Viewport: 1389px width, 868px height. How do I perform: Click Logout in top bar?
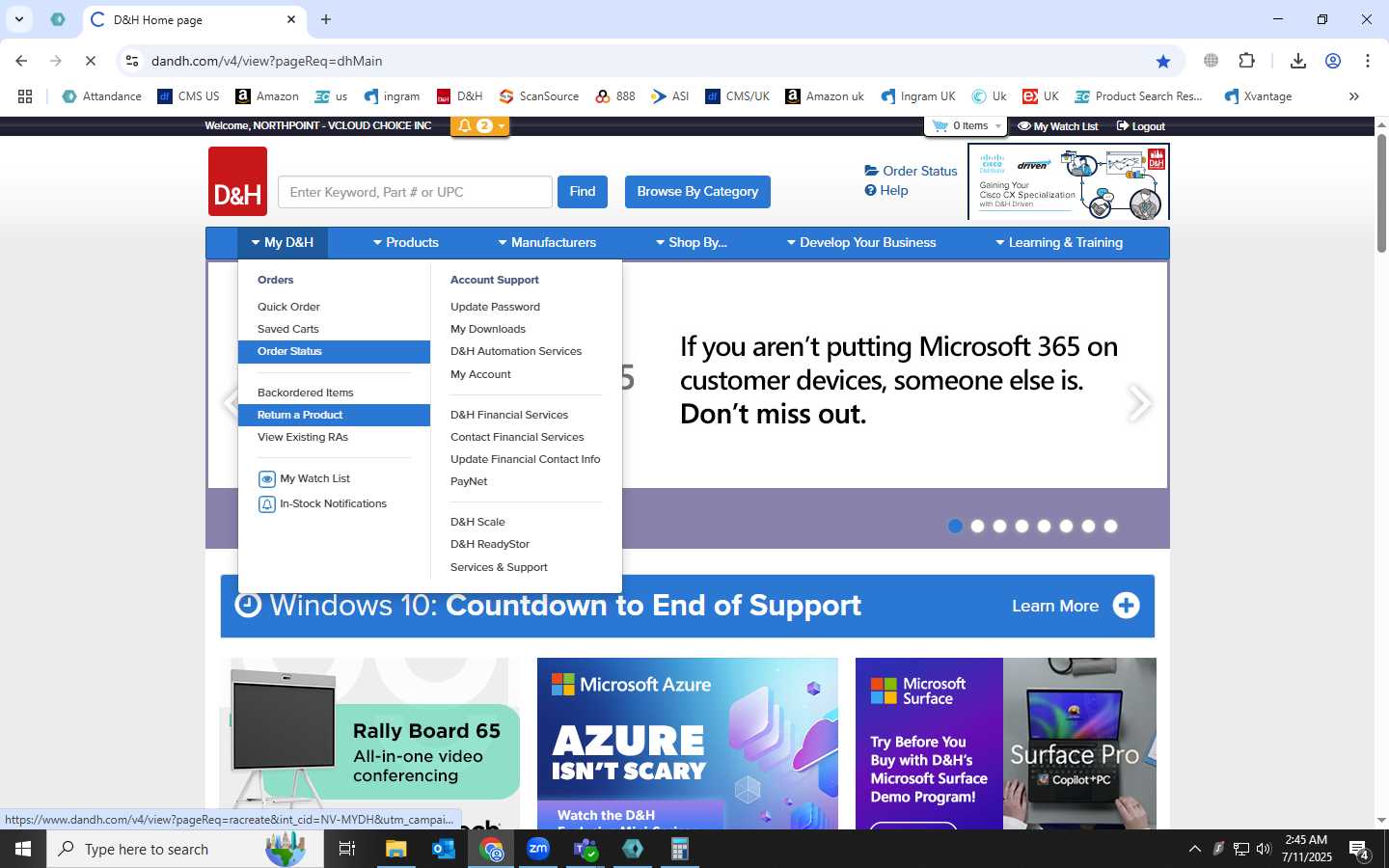click(1141, 126)
